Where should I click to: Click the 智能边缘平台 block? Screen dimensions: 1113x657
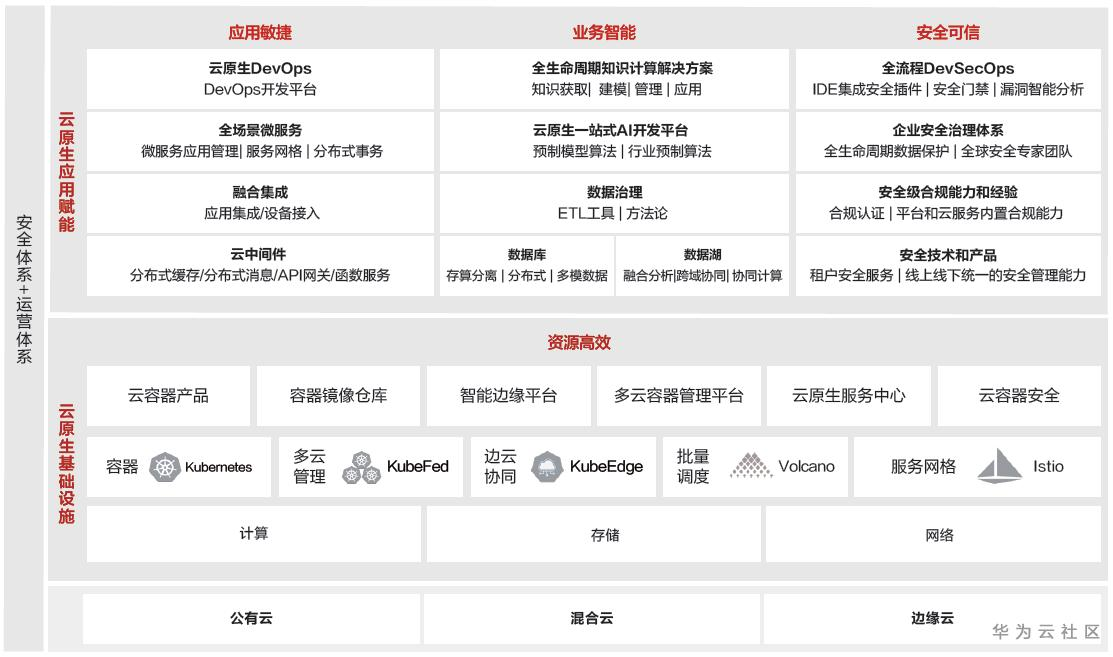[x=508, y=396]
